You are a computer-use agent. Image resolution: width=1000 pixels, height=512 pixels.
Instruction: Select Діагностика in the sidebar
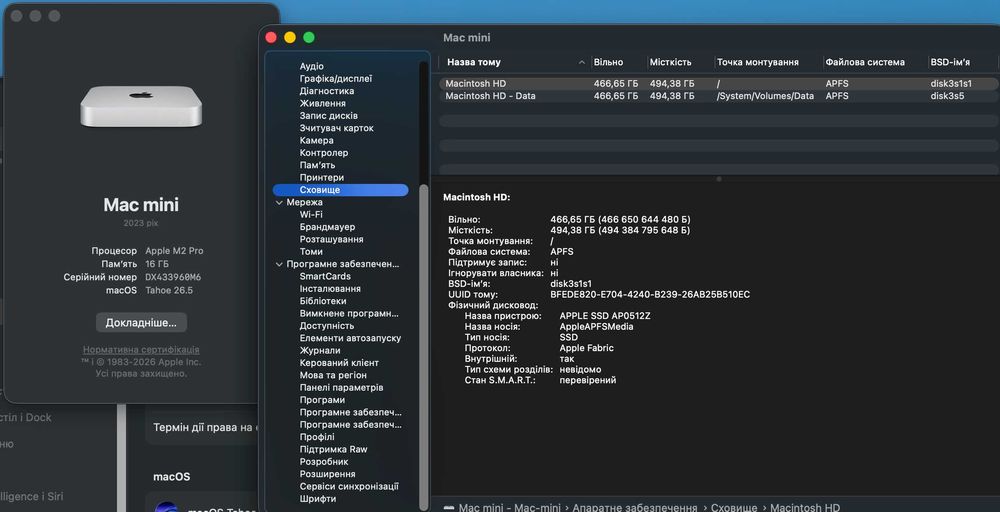tap(327, 91)
